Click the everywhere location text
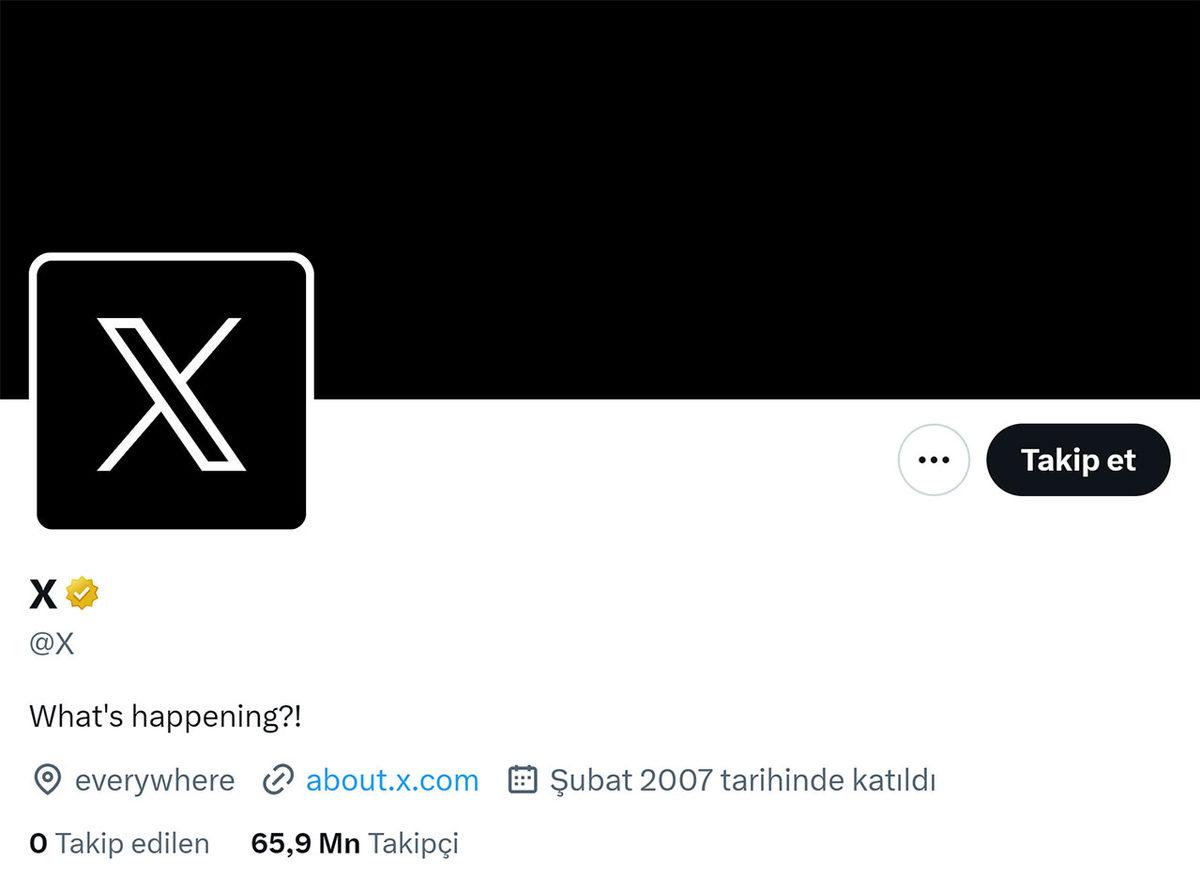The height and width of the screenshot is (876, 1200). pyautogui.click(x=155, y=780)
